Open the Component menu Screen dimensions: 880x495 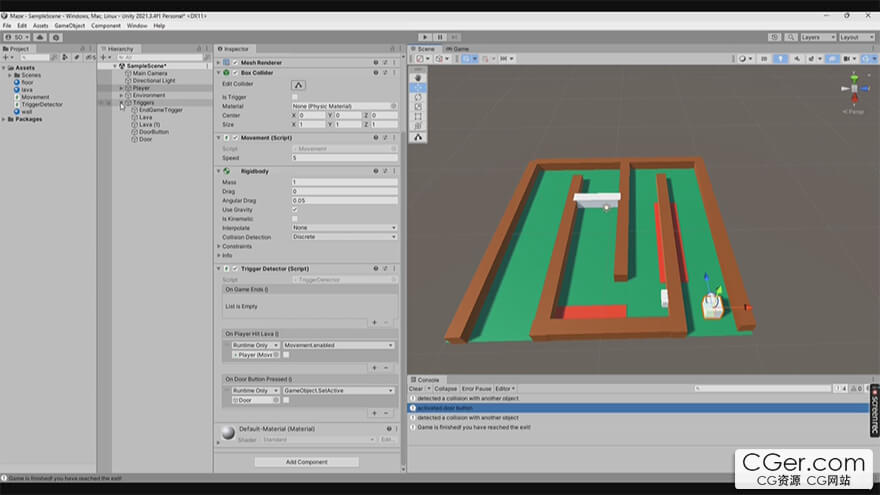pyautogui.click(x=106, y=26)
